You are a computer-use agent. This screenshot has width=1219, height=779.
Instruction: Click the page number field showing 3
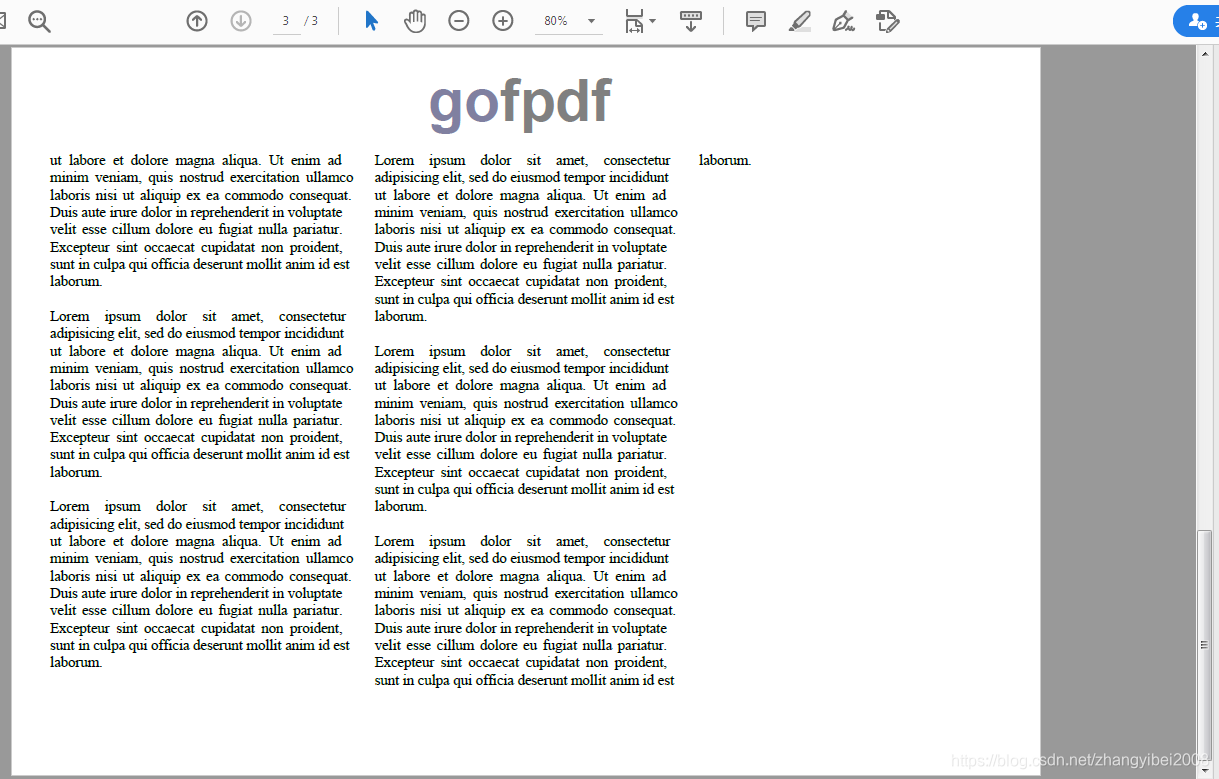pos(286,21)
